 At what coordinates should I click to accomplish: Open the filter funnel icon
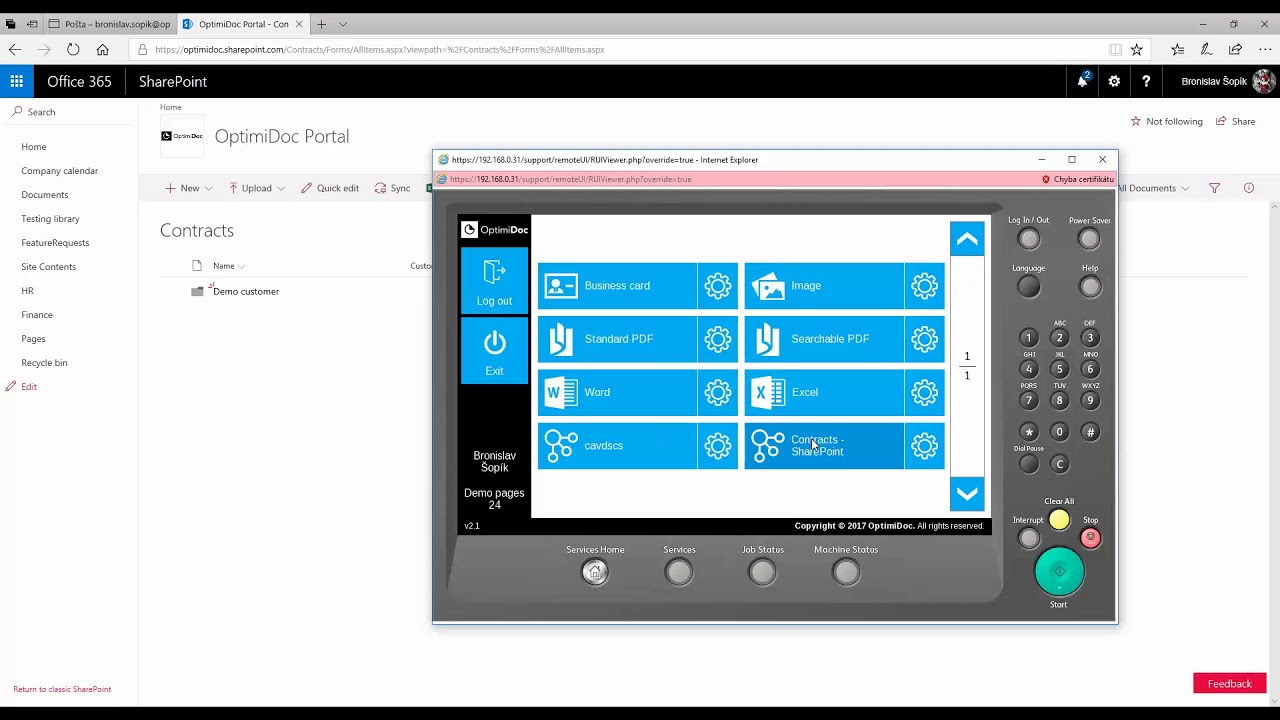point(1215,188)
